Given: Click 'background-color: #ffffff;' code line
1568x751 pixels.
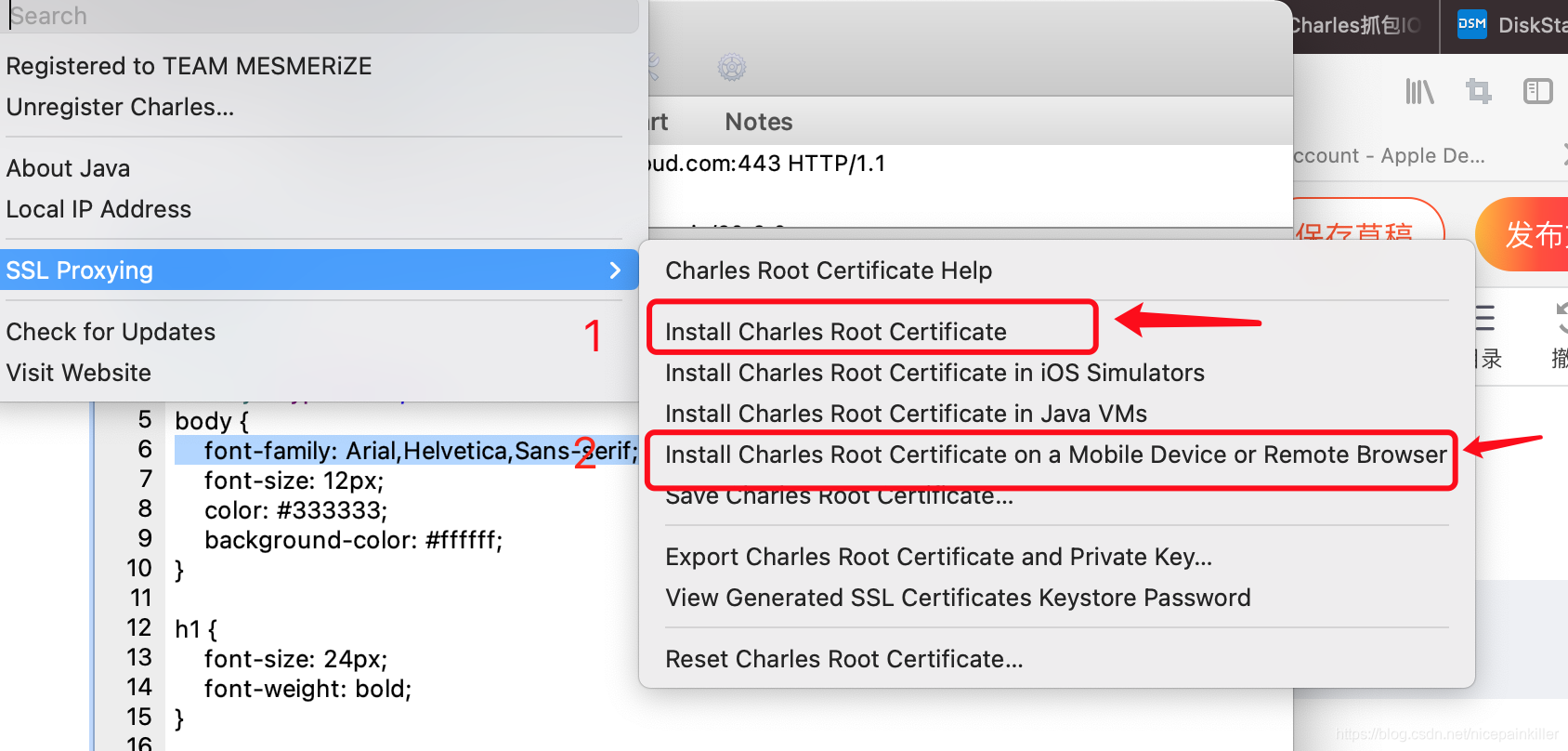Looking at the screenshot, I should [x=353, y=540].
